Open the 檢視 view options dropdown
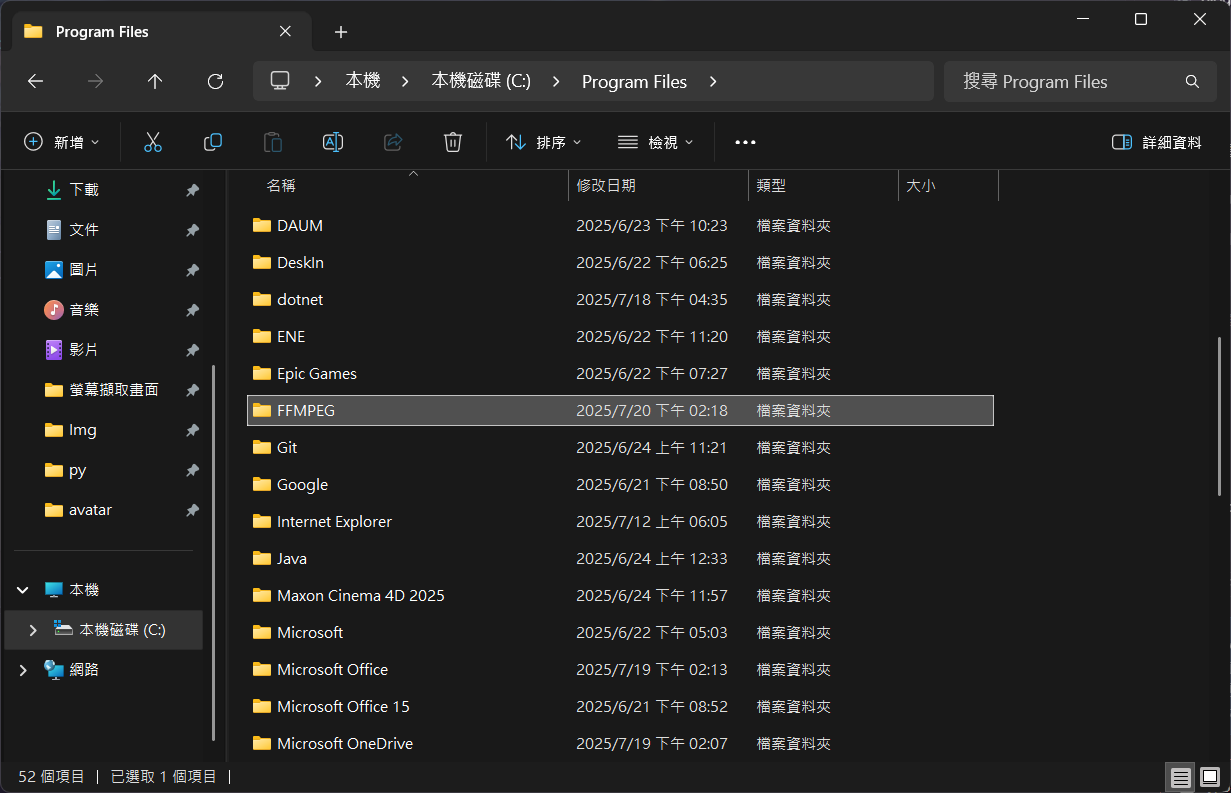The width and height of the screenshot is (1231, 793). click(x=655, y=141)
